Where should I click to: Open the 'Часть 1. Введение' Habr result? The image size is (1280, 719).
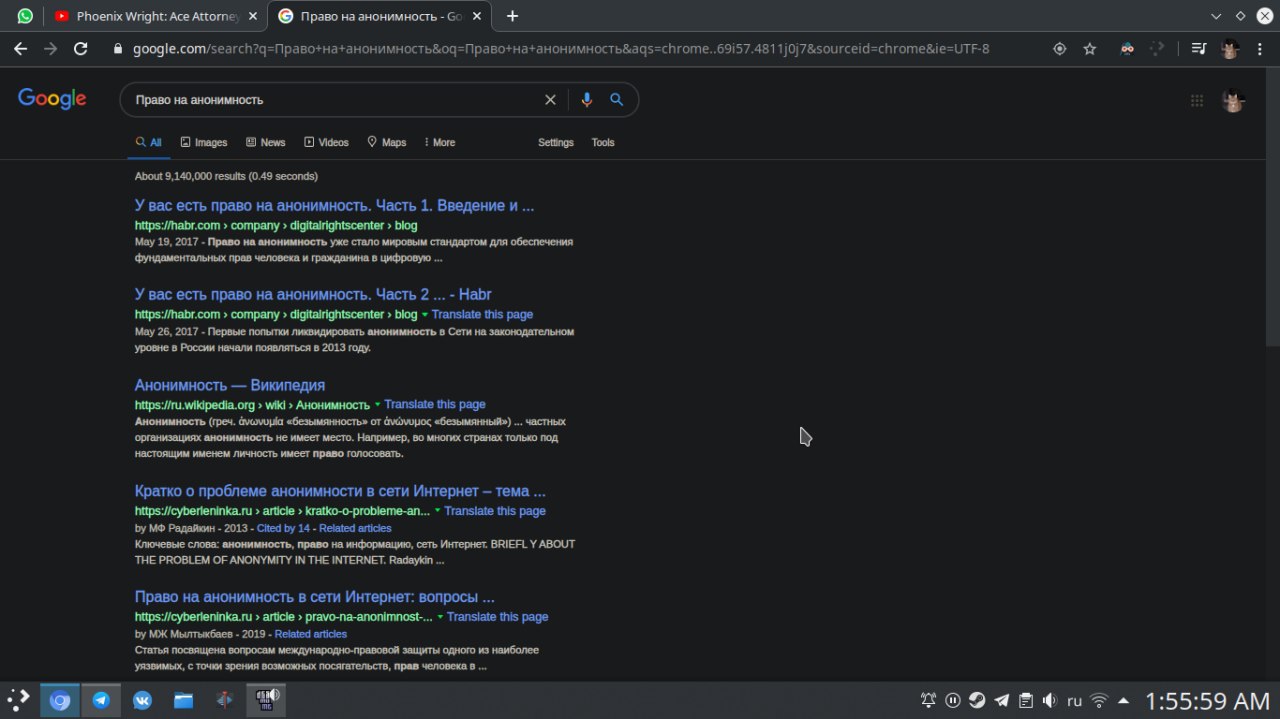335,205
